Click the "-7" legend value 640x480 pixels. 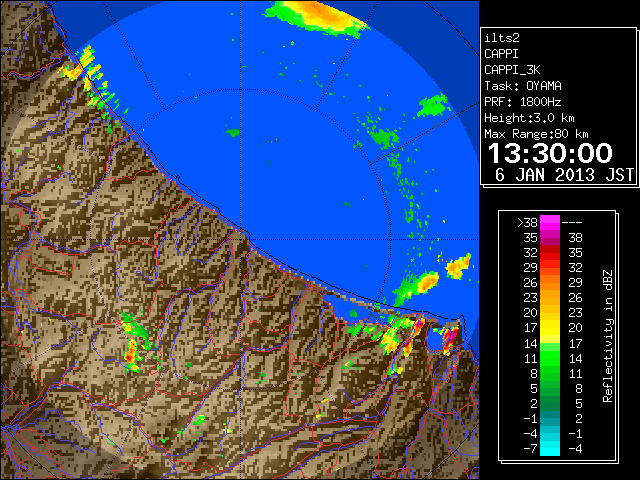[x=530, y=448]
